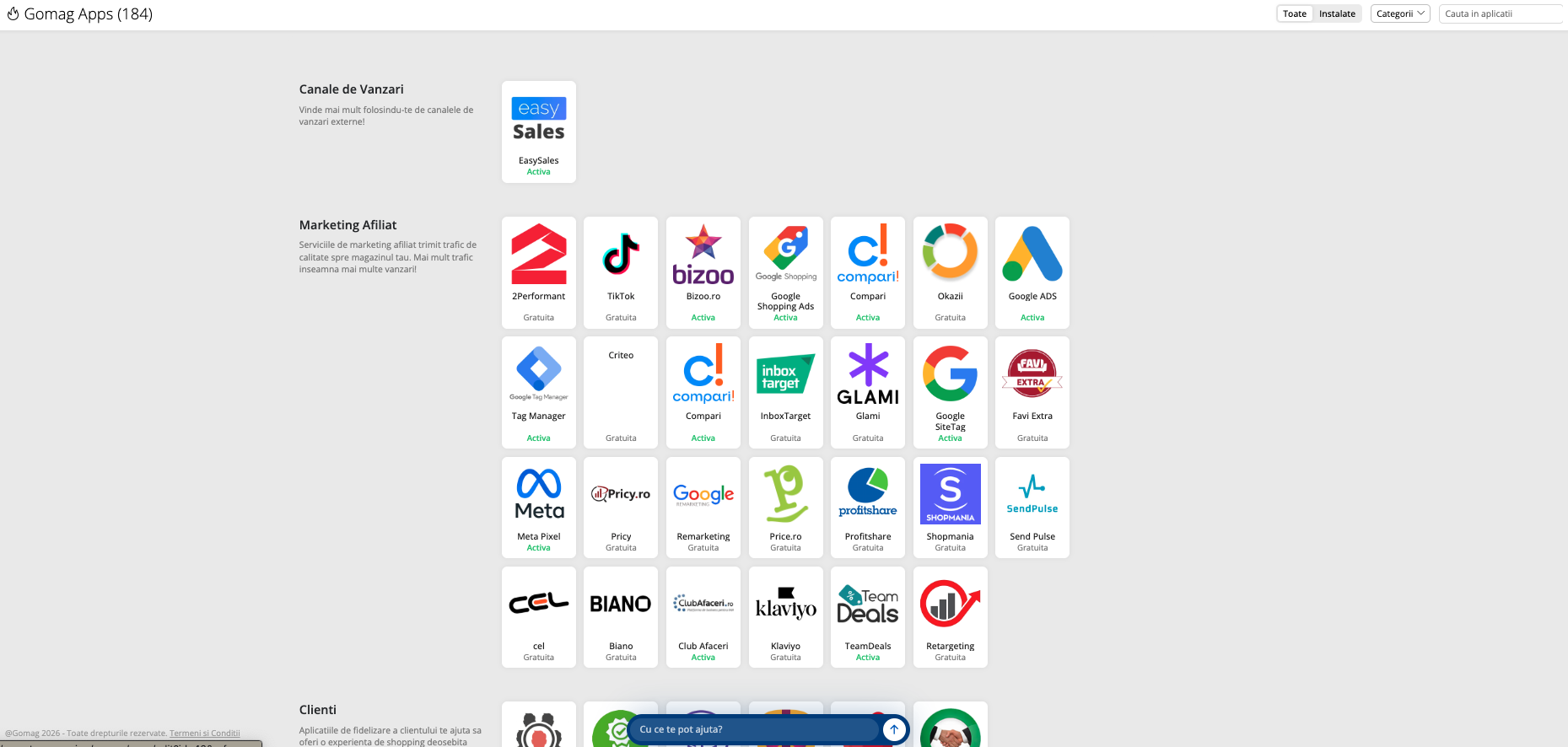Open the Google ADS app icon

click(x=1032, y=254)
